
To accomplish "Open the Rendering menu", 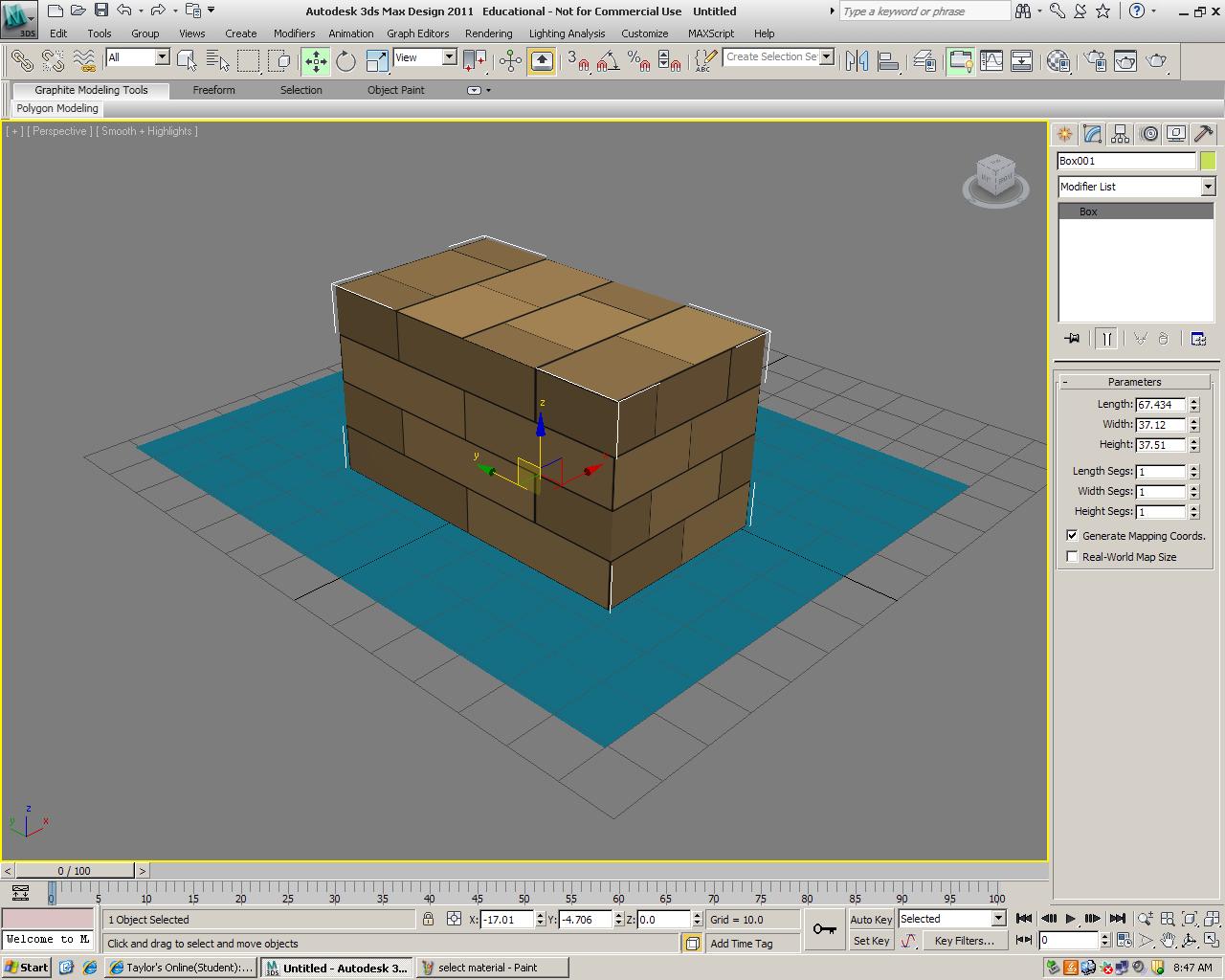I will click(488, 33).
